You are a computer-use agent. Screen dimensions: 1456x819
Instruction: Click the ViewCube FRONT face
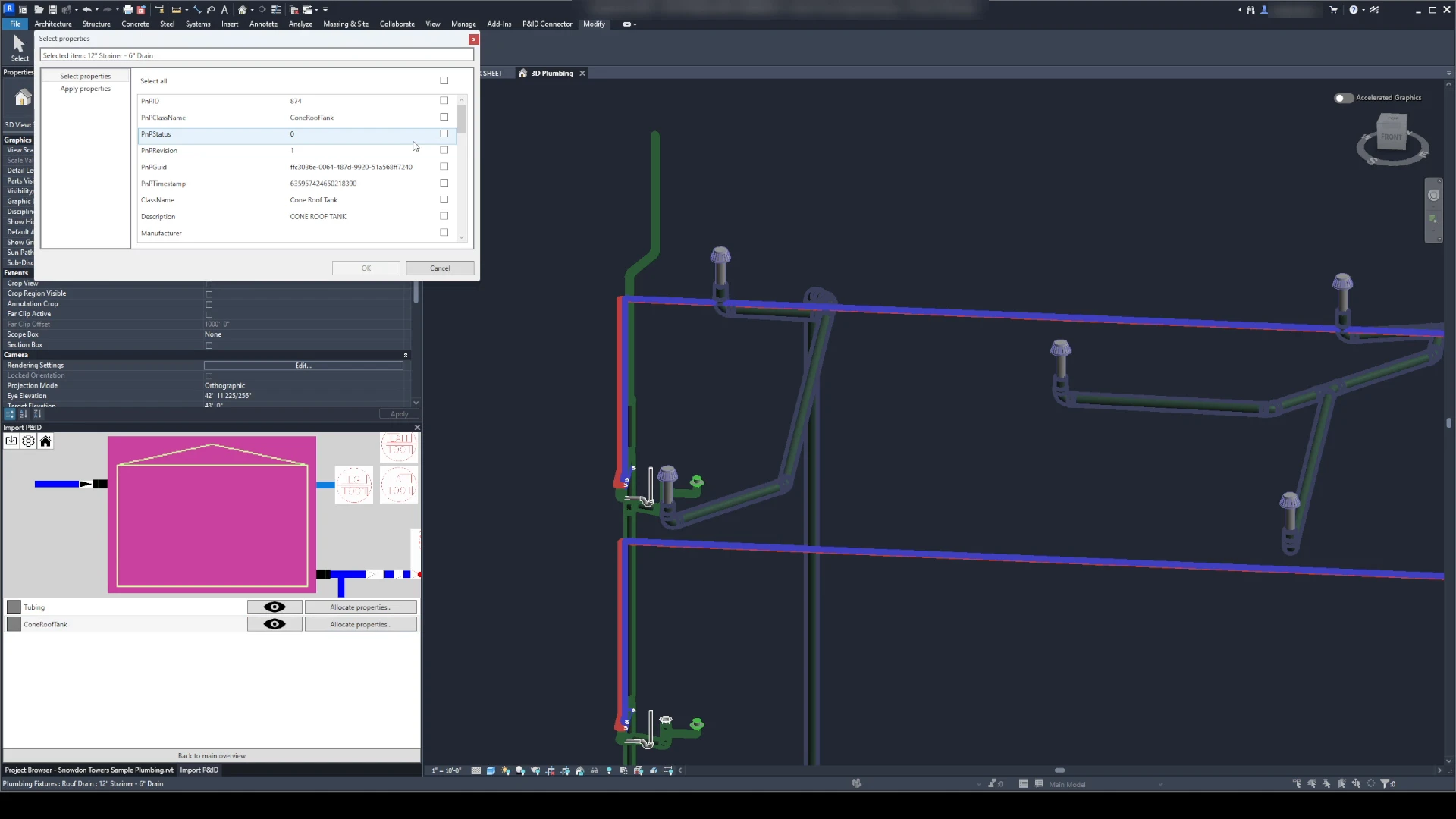point(1392,137)
